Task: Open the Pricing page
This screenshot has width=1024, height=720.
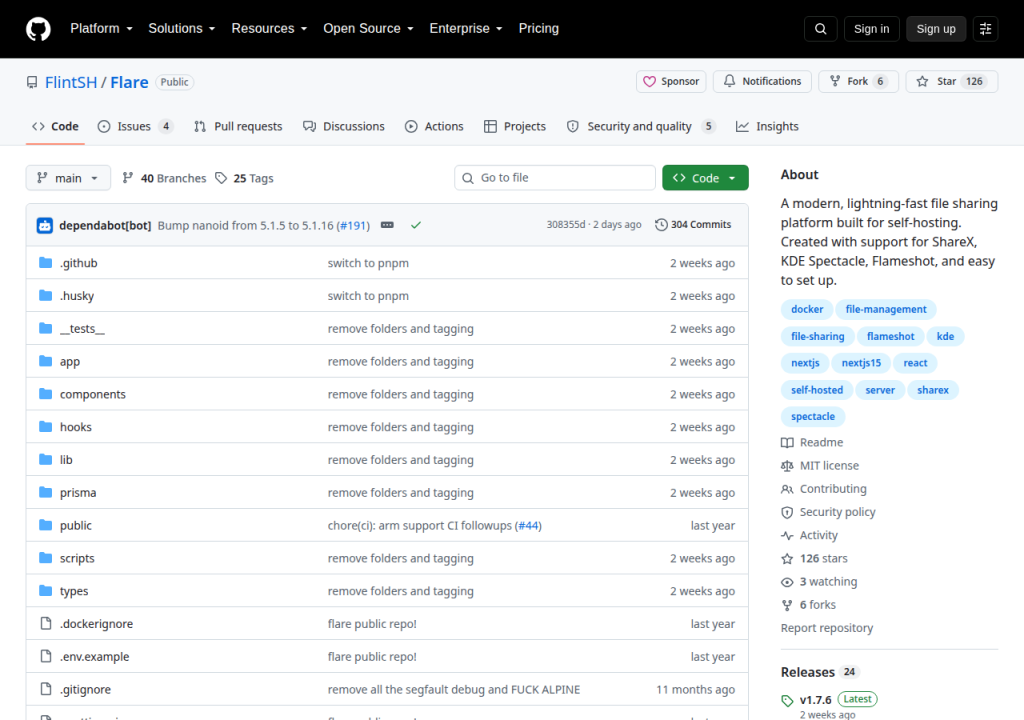Action: coord(538,28)
